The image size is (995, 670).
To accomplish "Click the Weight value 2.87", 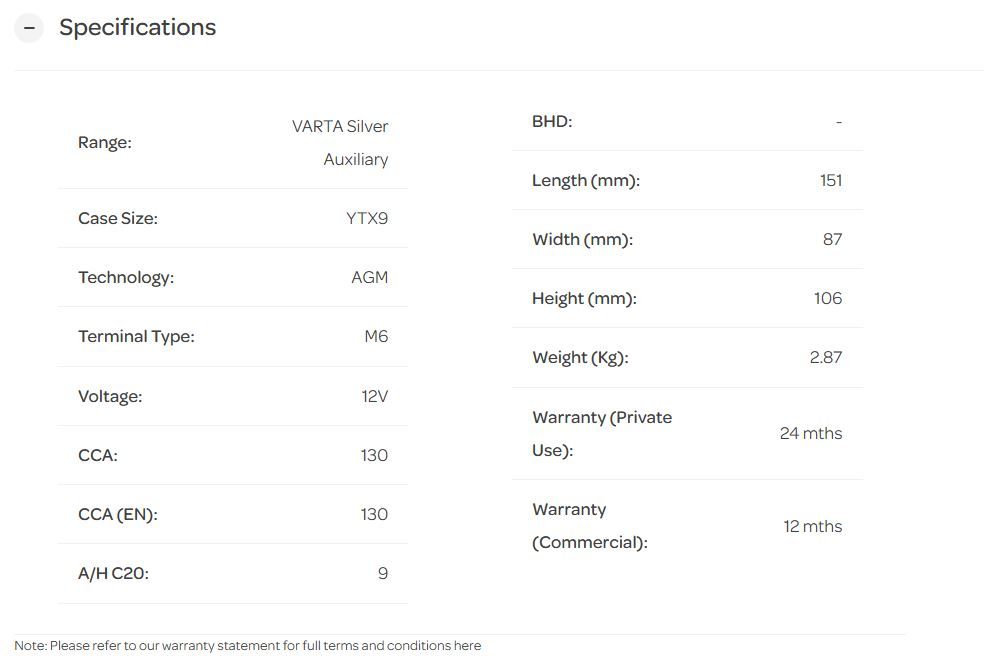I will coord(825,358).
